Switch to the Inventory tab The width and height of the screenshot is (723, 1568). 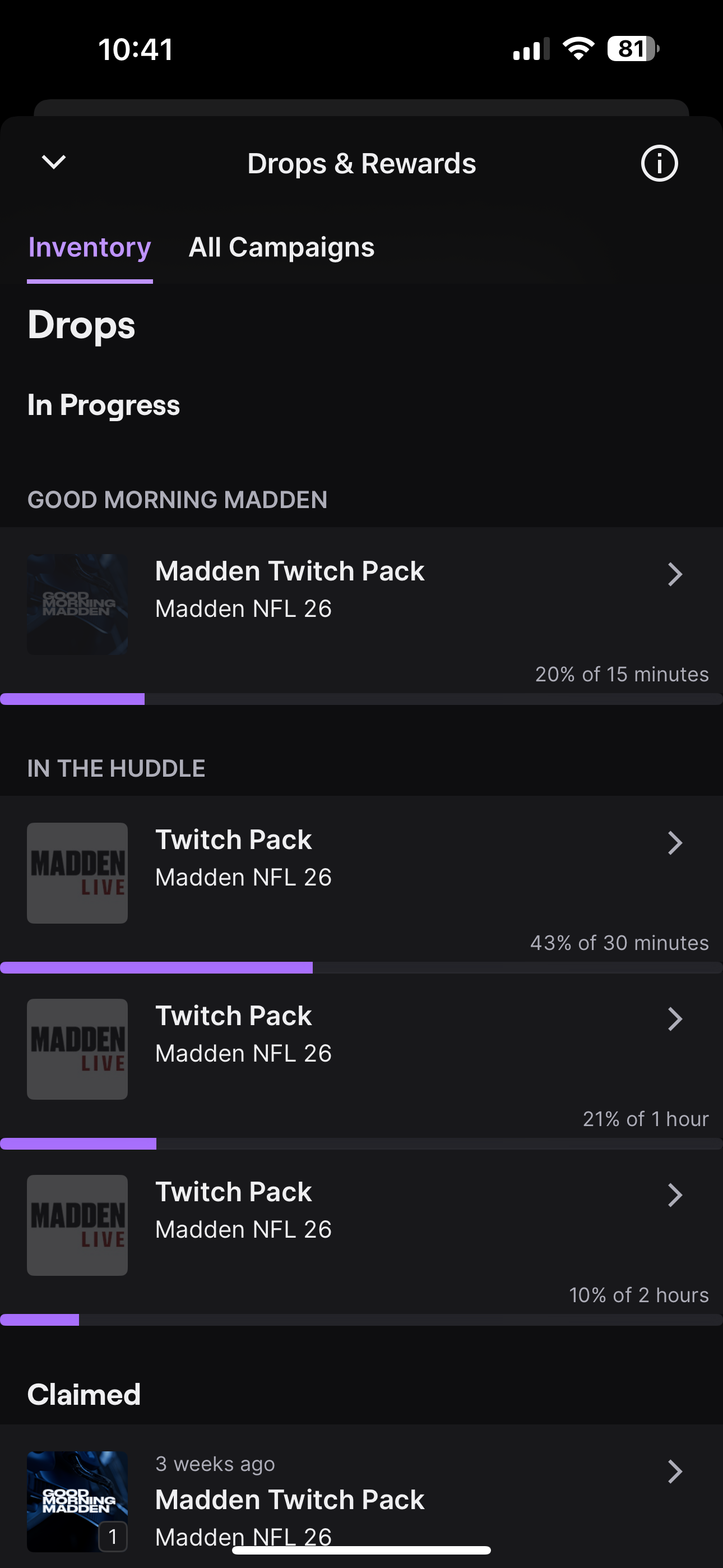[x=90, y=248]
